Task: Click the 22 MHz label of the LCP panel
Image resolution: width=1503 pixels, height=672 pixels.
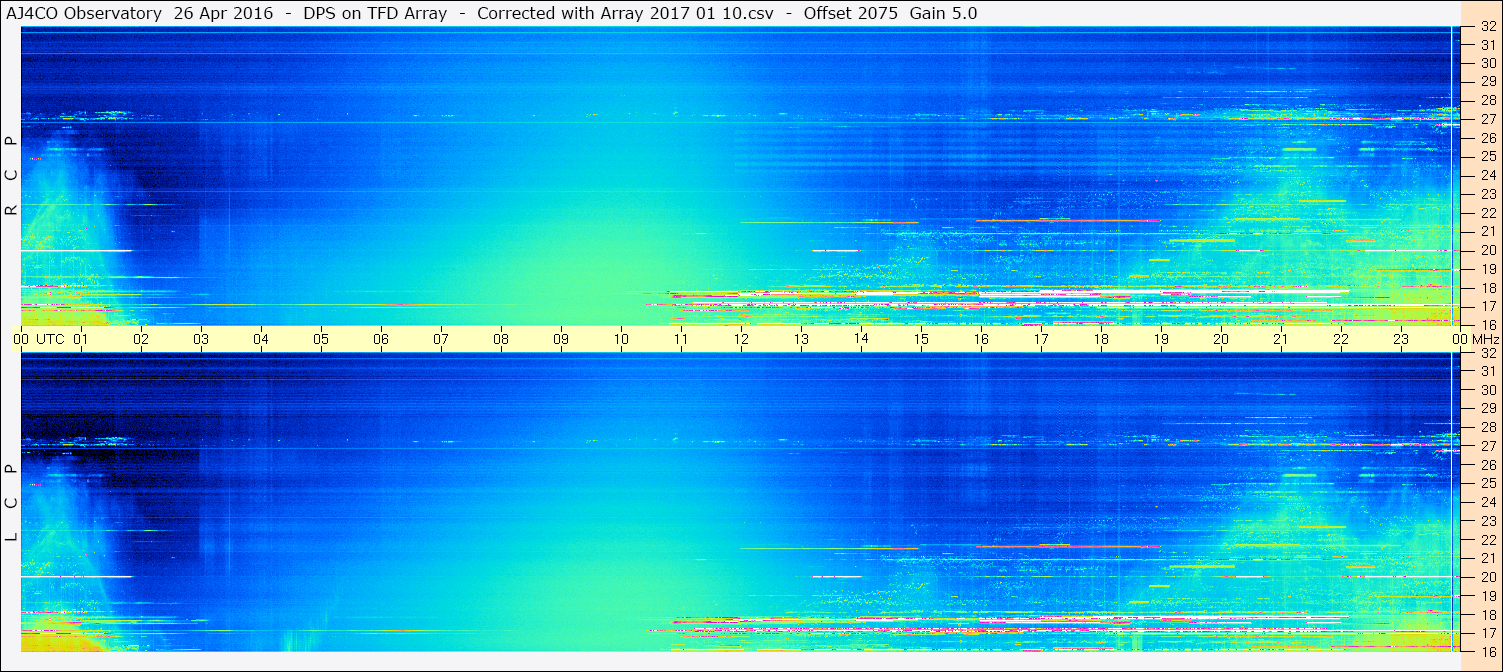Action: point(1487,540)
